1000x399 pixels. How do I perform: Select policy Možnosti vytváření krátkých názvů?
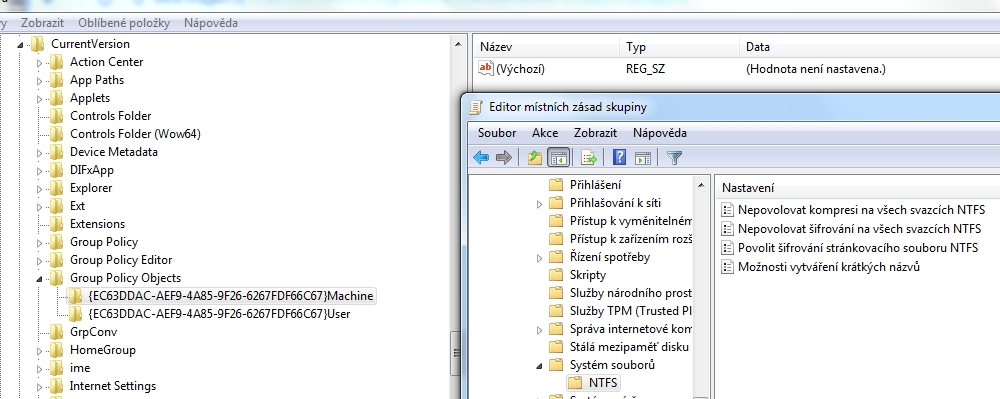(x=828, y=267)
